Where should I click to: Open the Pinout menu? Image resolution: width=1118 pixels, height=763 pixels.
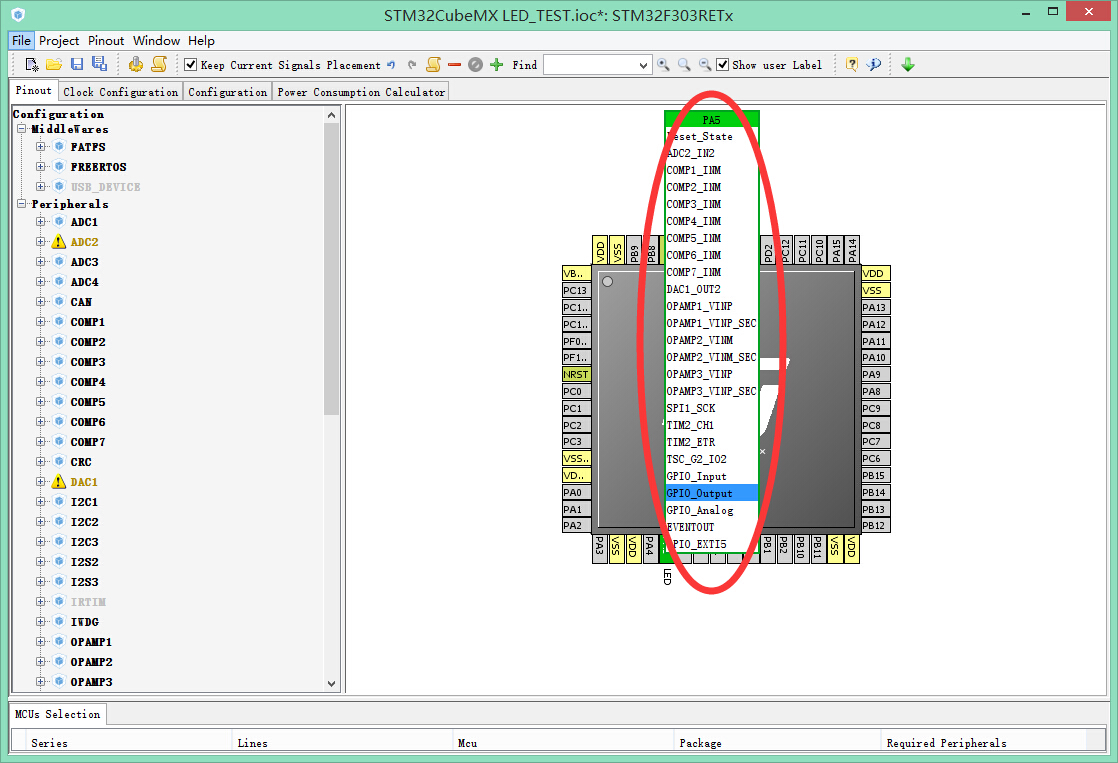[x=106, y=41]
